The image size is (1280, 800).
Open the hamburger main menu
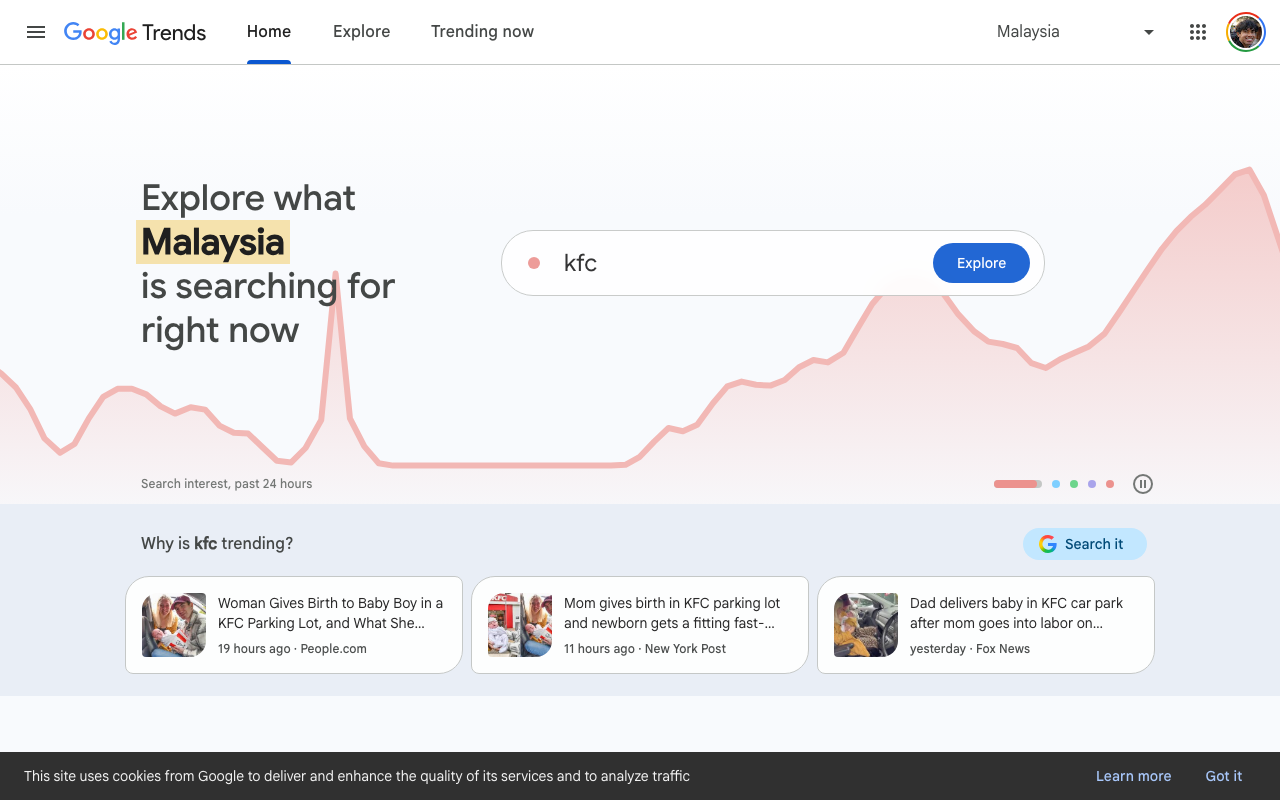click(x=36, y=32)
